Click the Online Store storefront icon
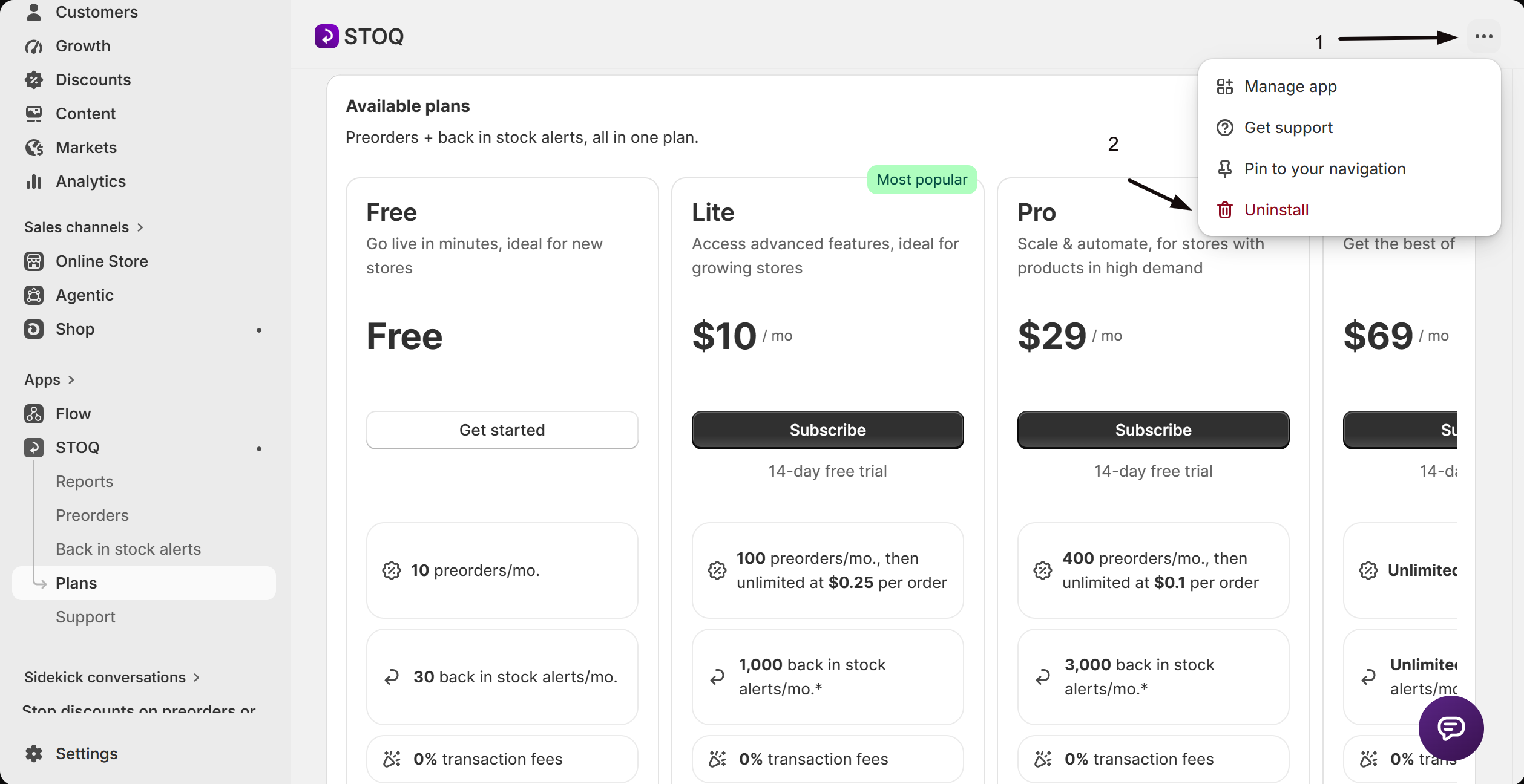 (34, 261)
